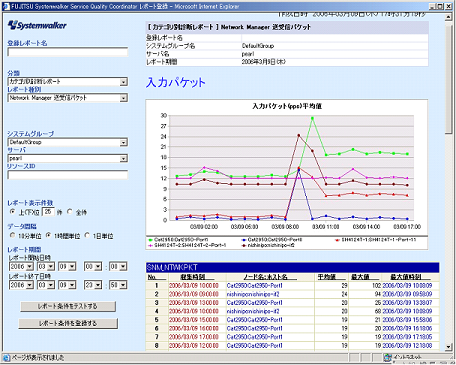Open the report end month dropdown
This screenshot has height=365, width=456.
click(51, 285)
